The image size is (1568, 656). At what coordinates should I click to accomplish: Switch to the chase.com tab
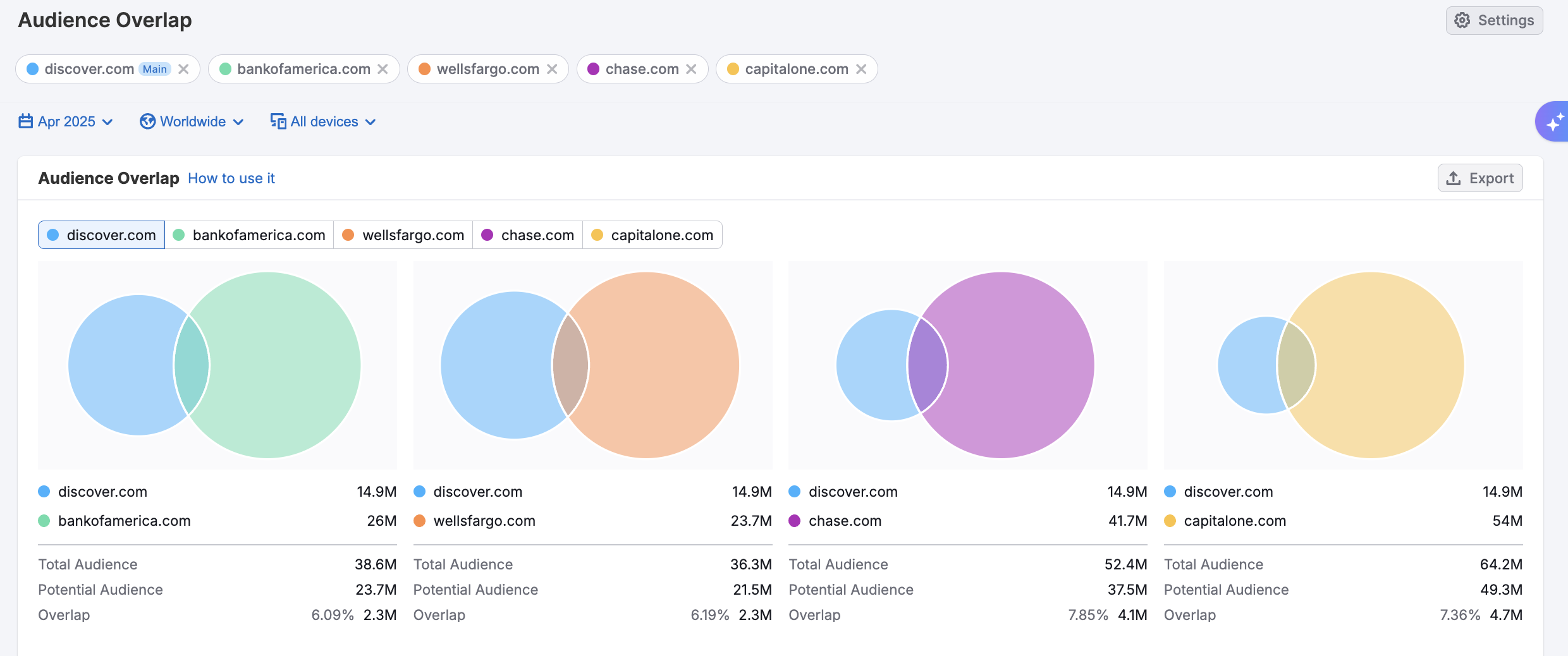(527, 235)
